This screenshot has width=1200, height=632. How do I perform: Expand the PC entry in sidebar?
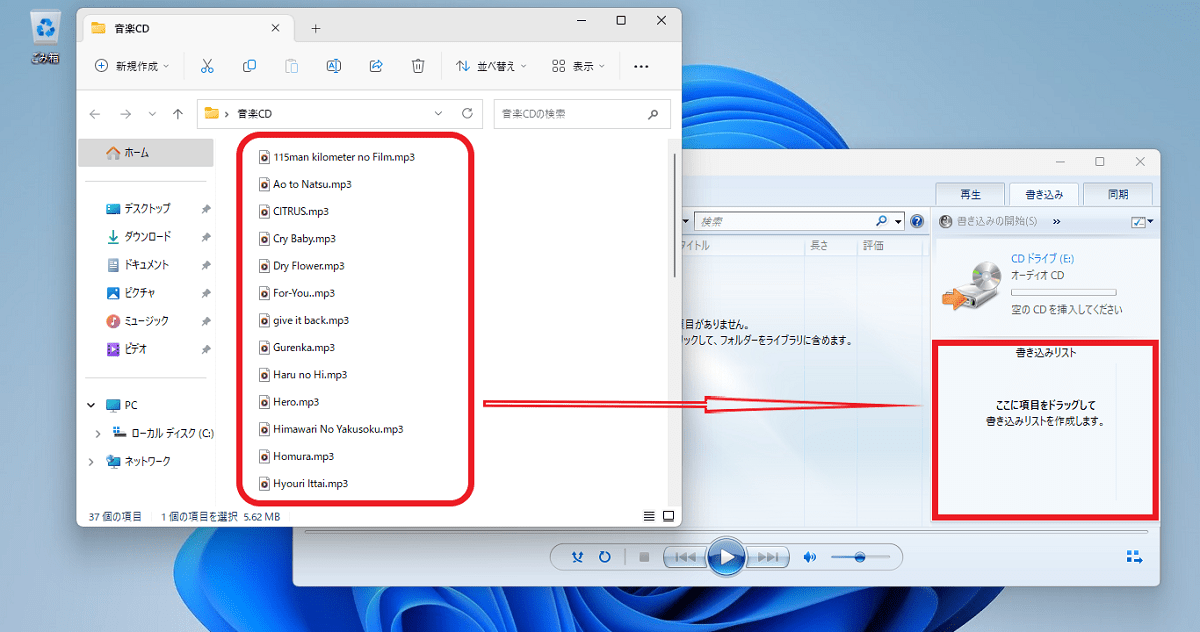tap(91, 404)
